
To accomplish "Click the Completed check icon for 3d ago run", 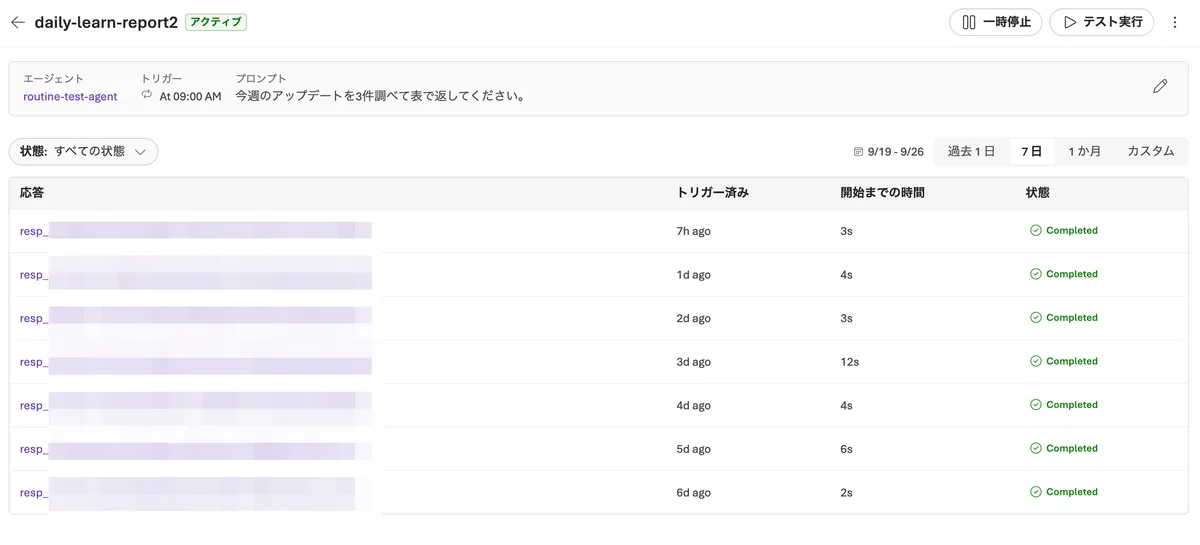I will coord(1036,361).
